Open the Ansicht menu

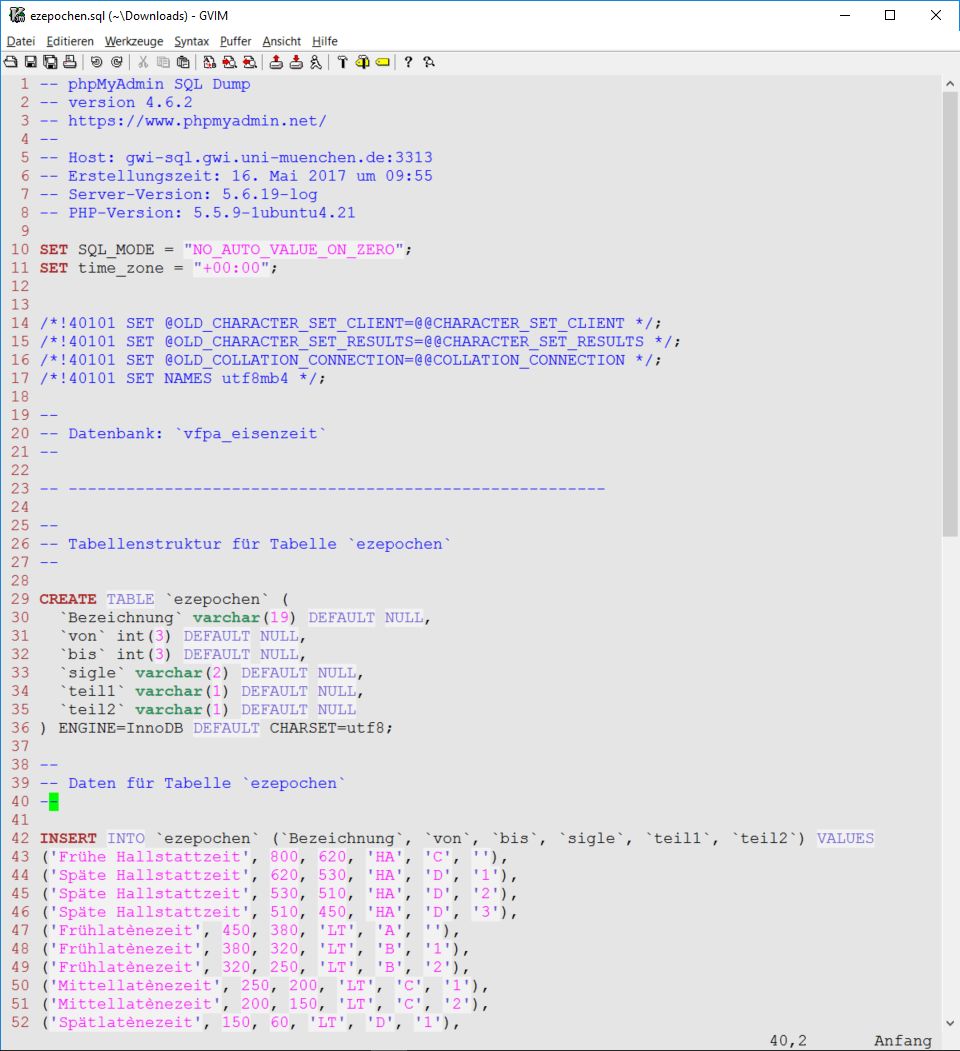282,42
